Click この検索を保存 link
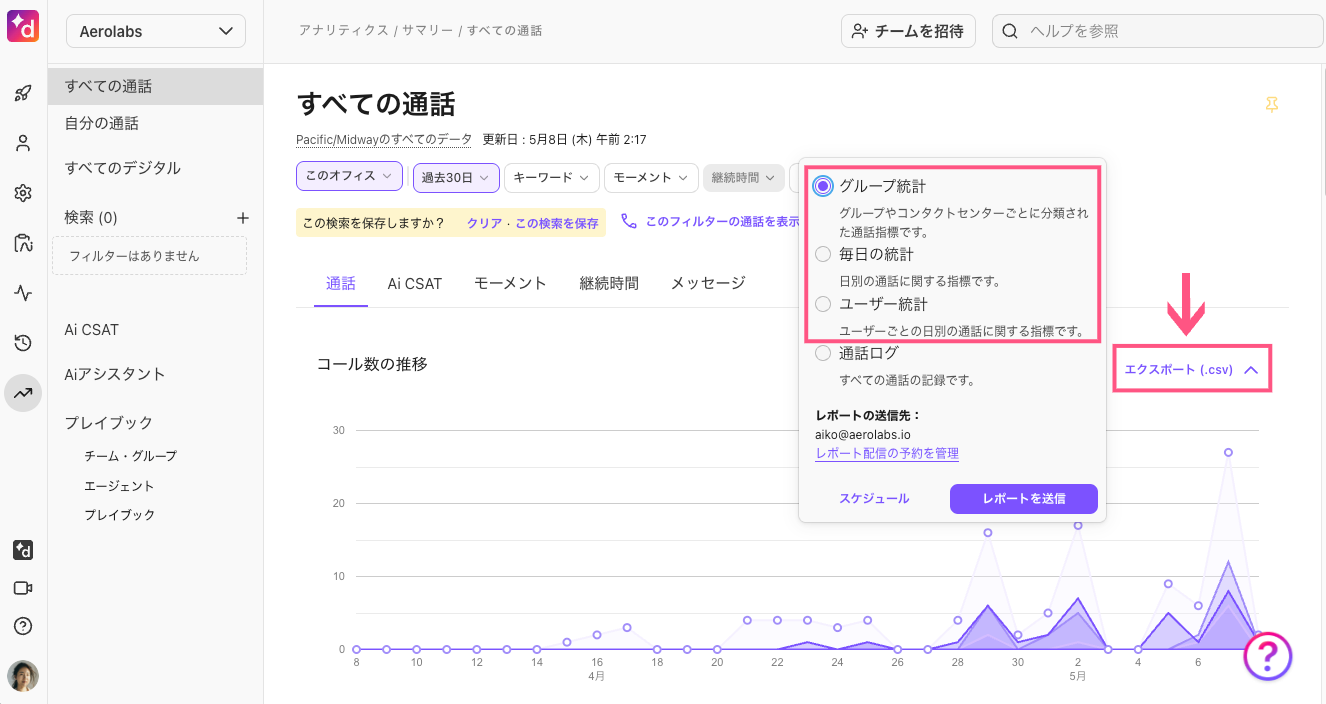 click(557, 223)
